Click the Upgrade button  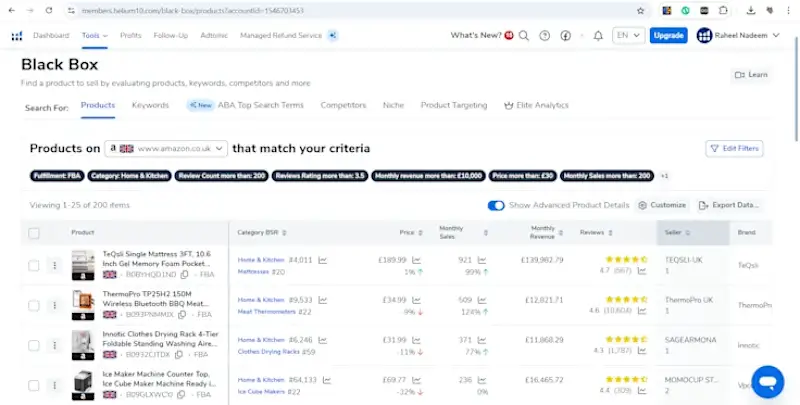[668, 36]
